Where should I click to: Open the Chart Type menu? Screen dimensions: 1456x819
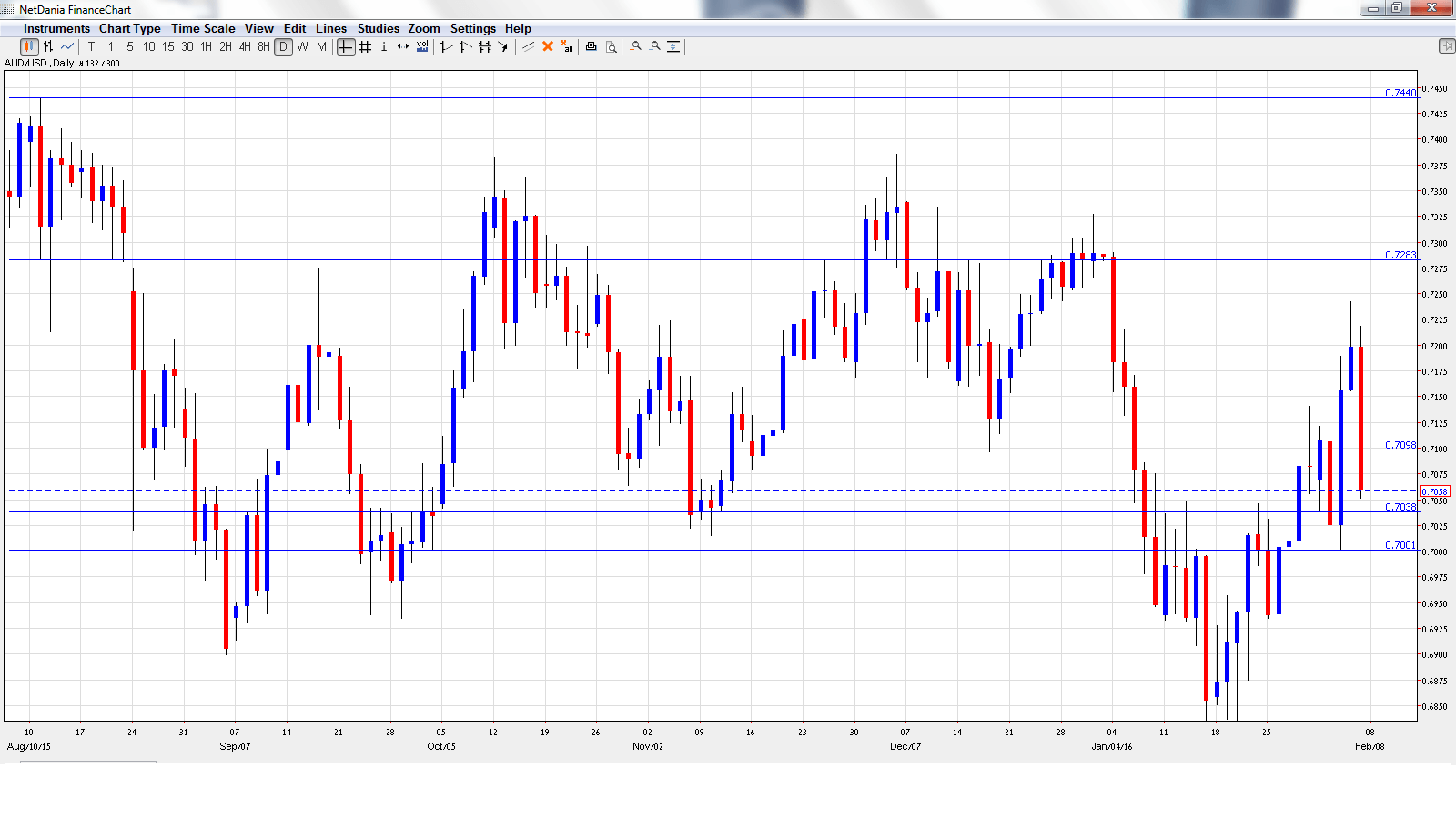(x=130, y=28)
